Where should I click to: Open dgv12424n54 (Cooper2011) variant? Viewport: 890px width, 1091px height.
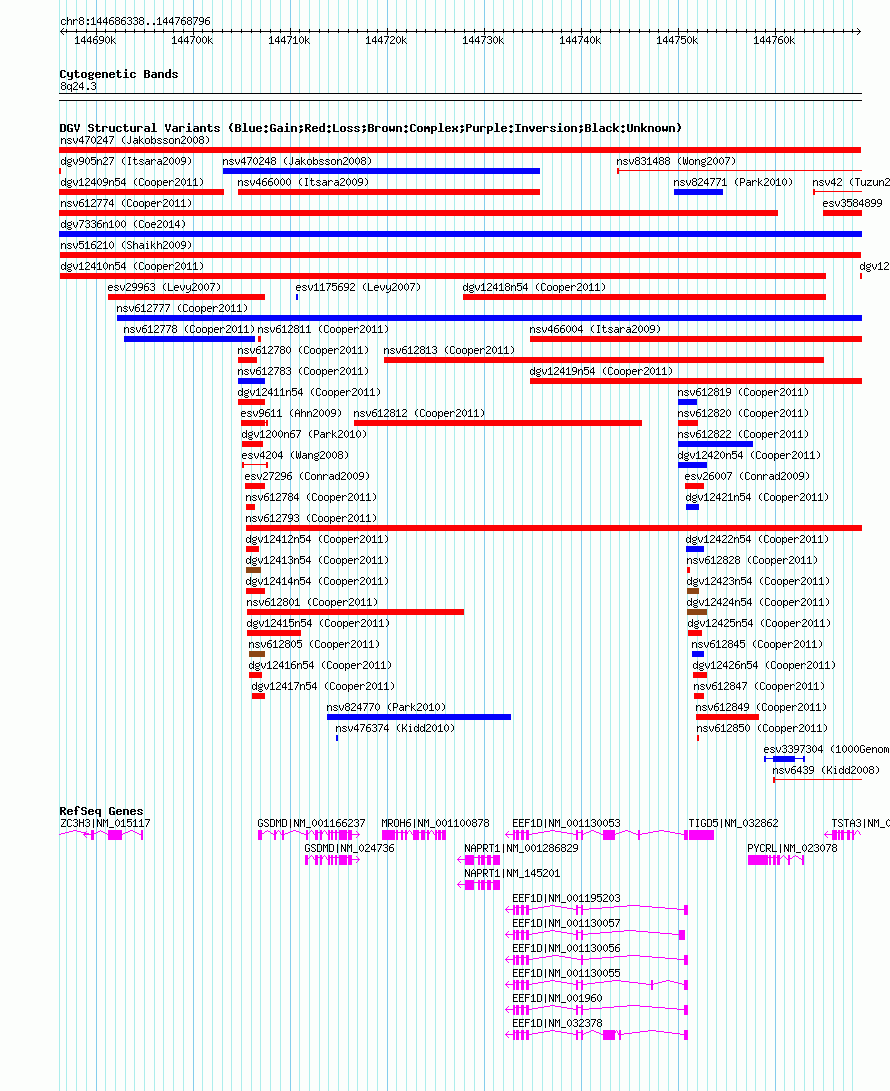(758, 602)
